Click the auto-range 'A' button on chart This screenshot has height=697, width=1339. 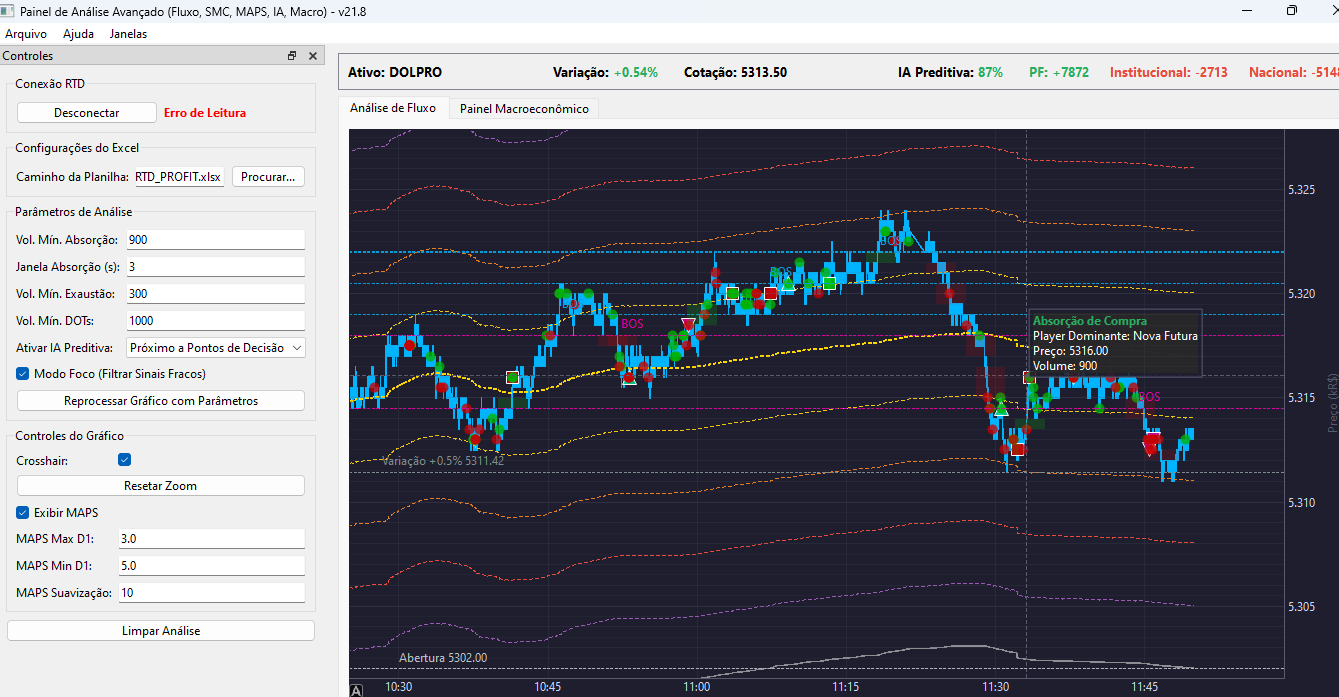click(x=357, y=689)
